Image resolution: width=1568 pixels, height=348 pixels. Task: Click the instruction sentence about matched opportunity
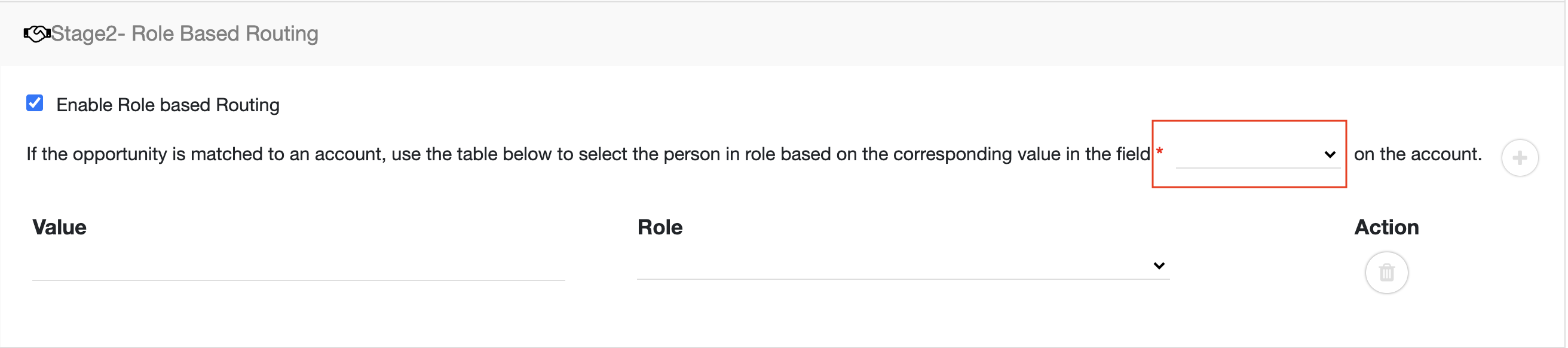[x=589, y=154]
